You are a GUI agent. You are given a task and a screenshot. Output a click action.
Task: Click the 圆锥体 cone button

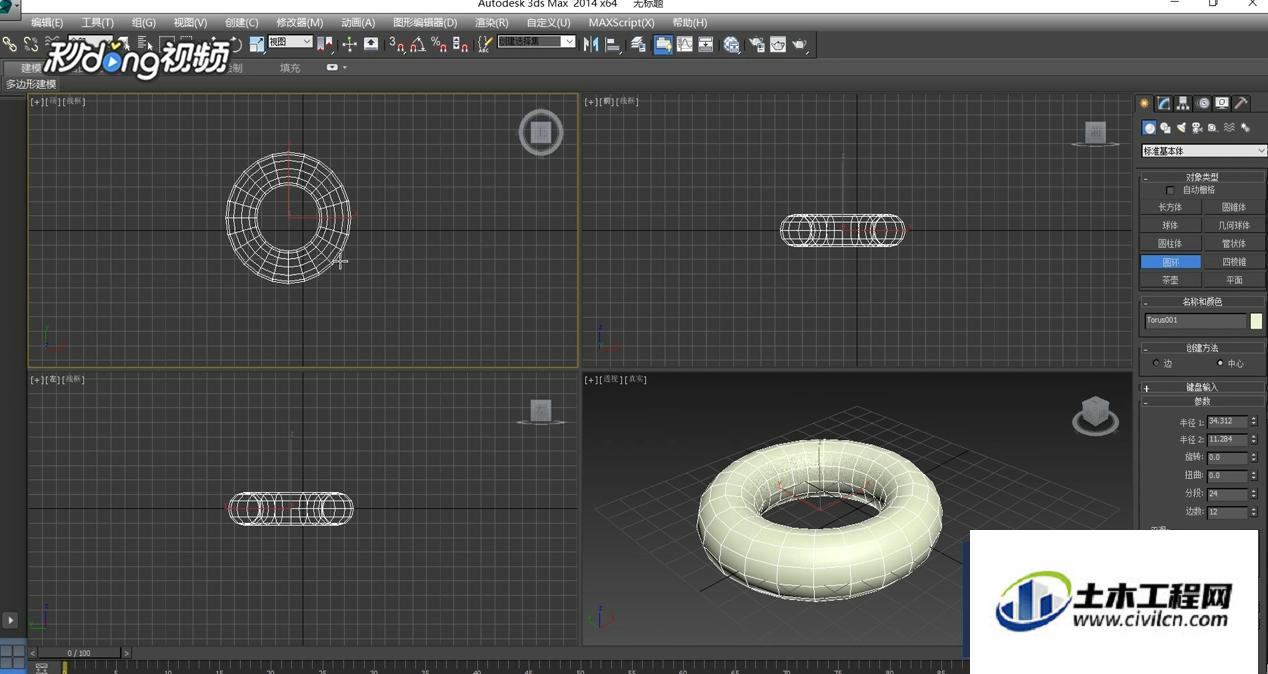(x=1234, y=207)
